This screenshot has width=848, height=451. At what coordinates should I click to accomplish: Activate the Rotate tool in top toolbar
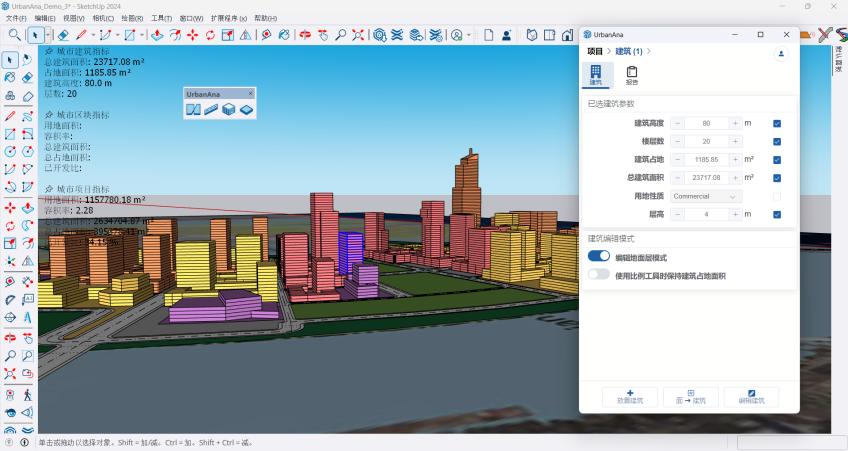[210, 35]
